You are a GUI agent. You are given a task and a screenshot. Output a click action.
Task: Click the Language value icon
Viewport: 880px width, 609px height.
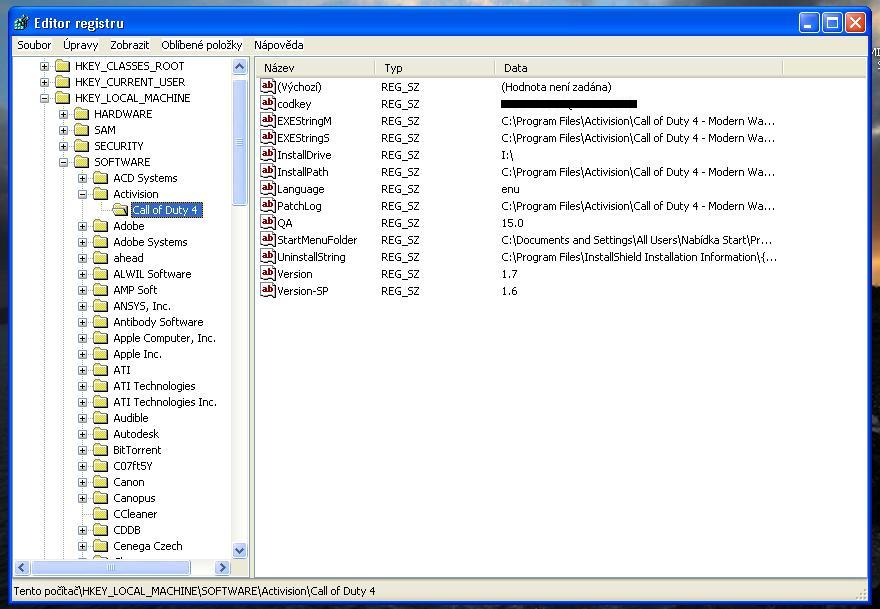click(x=268, y=188)
